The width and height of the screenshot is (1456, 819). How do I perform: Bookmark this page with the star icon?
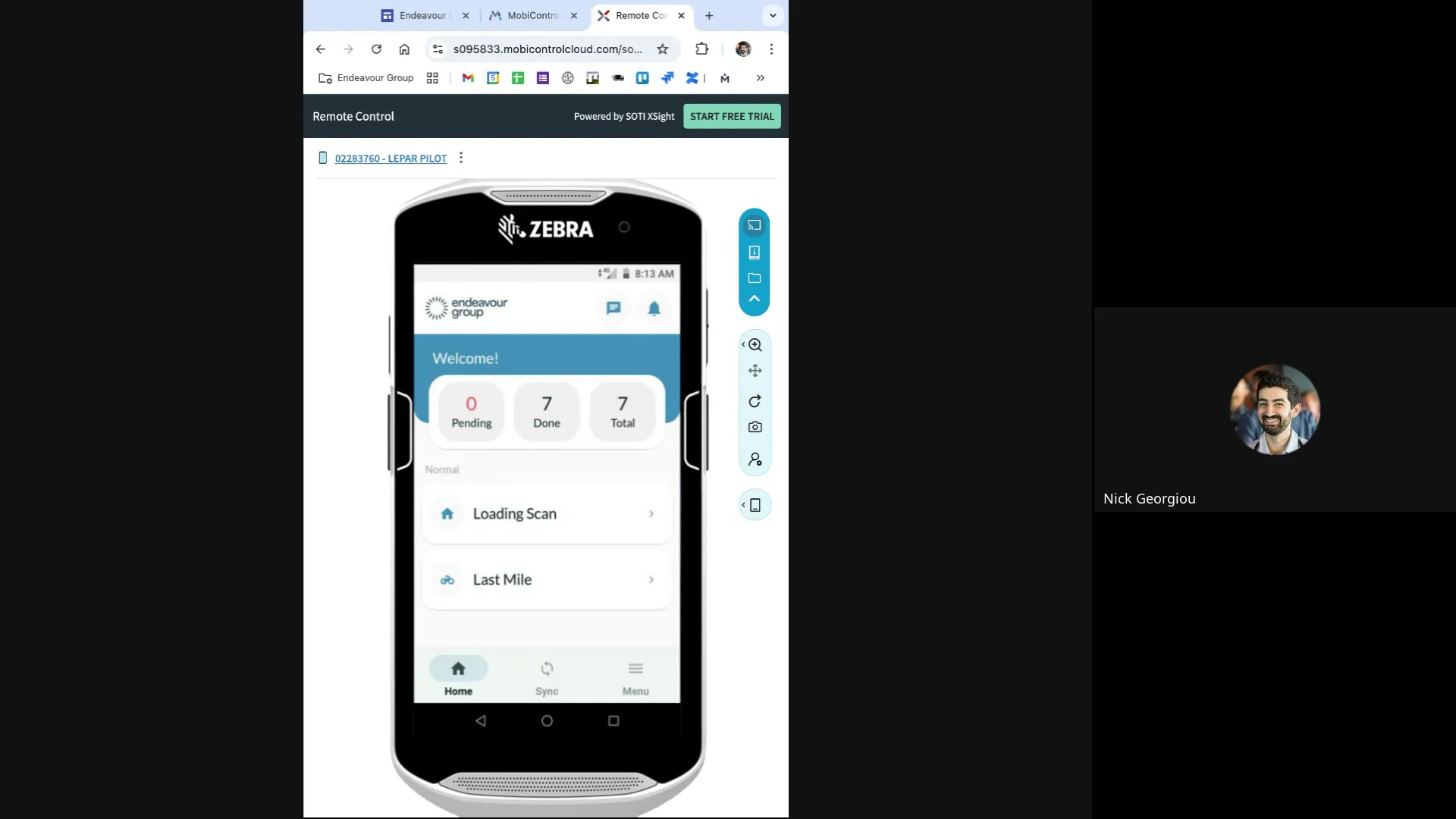(663, 49)
